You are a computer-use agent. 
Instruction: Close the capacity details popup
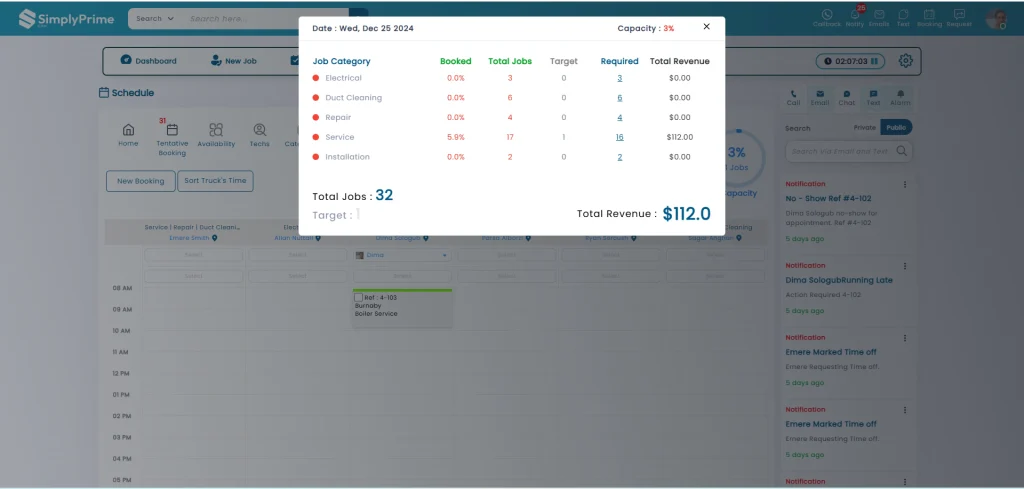pyautogui.click(x=707, y=27)
